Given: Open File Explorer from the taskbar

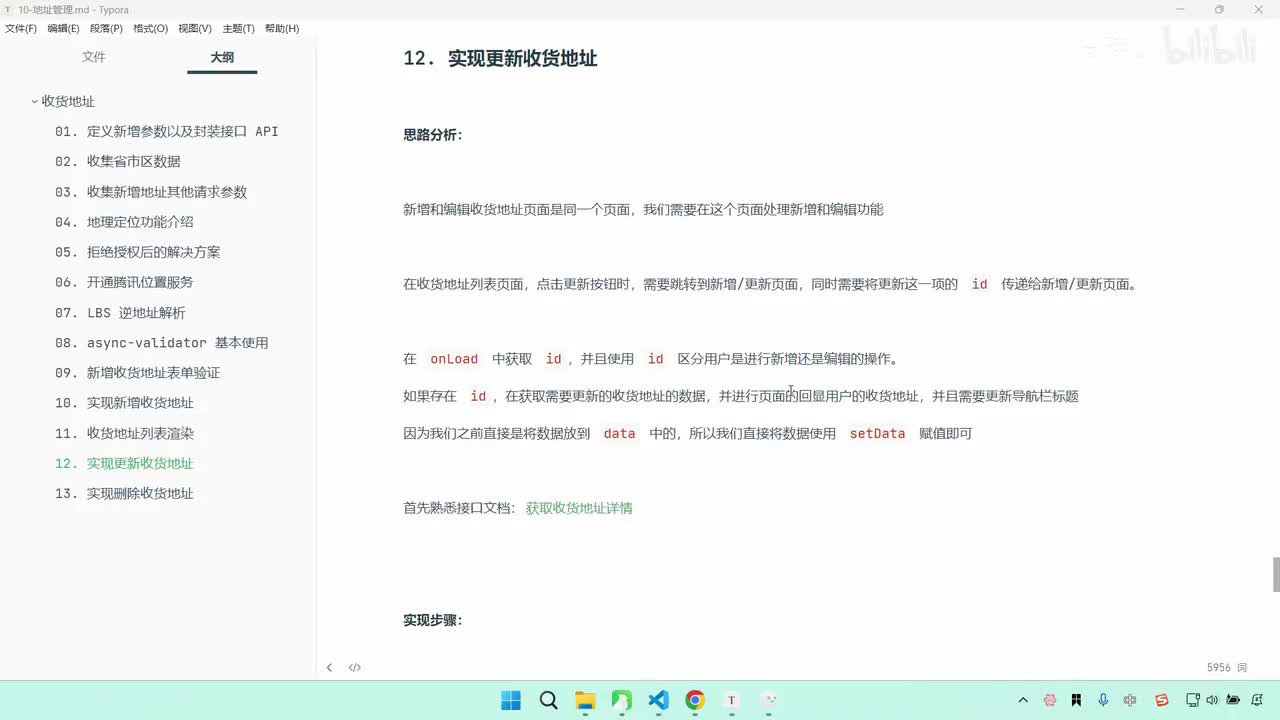Looking at the screenshot, I should point(585,700).
